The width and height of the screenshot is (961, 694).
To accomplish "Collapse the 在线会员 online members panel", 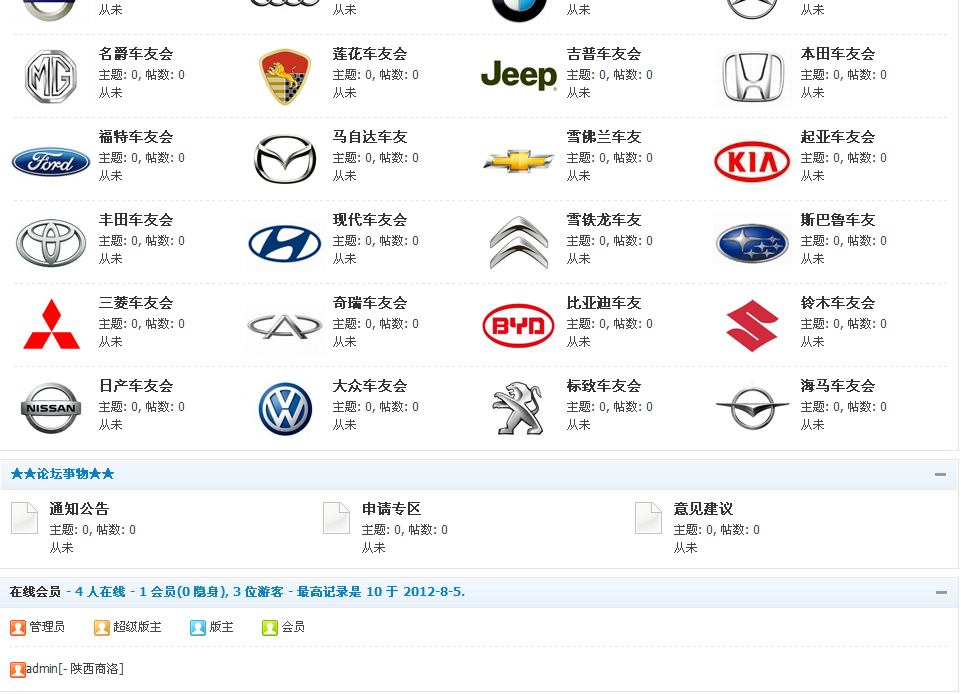I will pos(941,592).
